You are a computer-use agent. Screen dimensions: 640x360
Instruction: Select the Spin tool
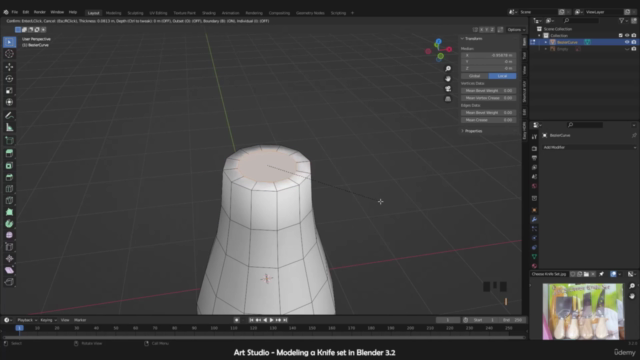click(x=9, y=224)
